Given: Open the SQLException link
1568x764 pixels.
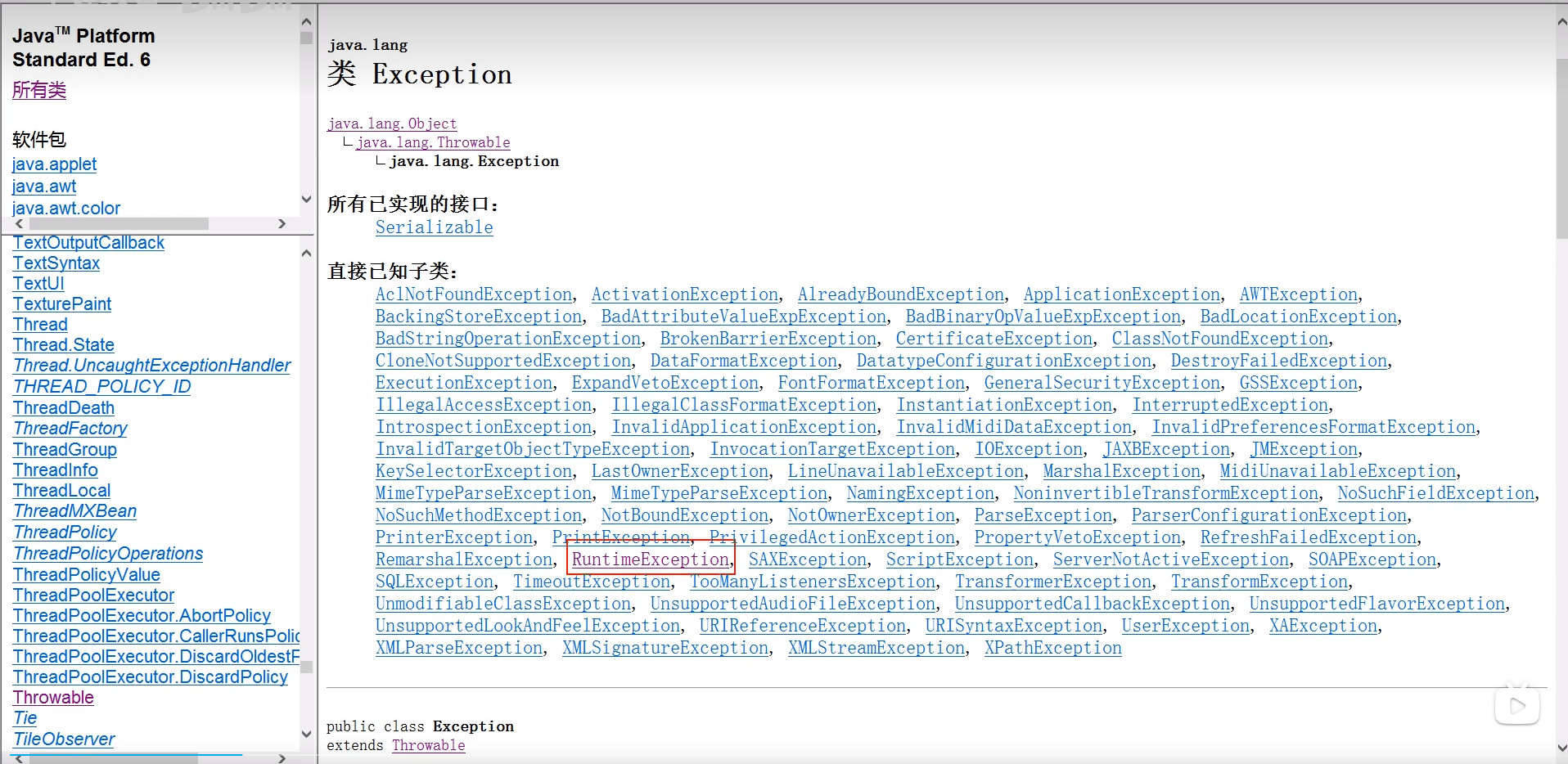Looking at the screenshot, I should (435, 582).
